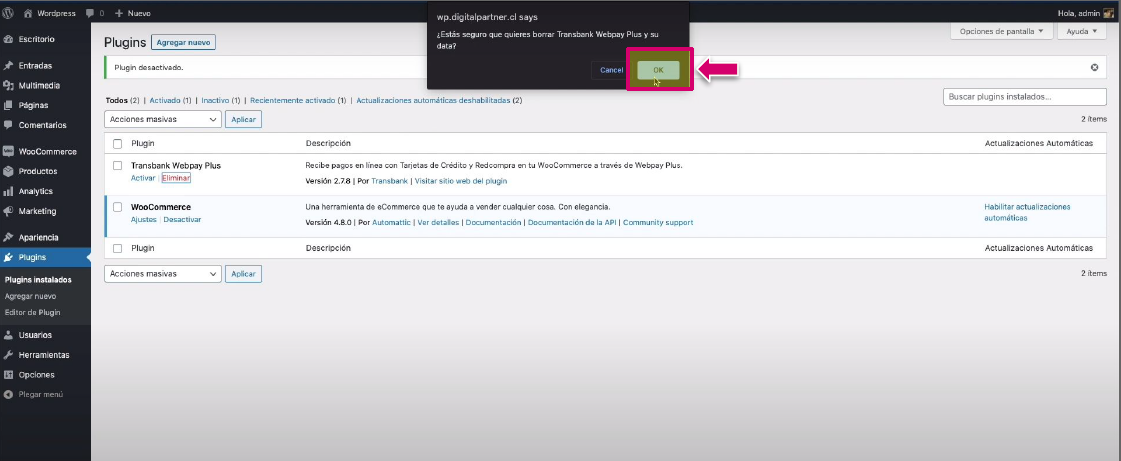Click bottom Aplicar button
Screen dimensions: 1121x461
pyautogui.click(x=244, y=274)
